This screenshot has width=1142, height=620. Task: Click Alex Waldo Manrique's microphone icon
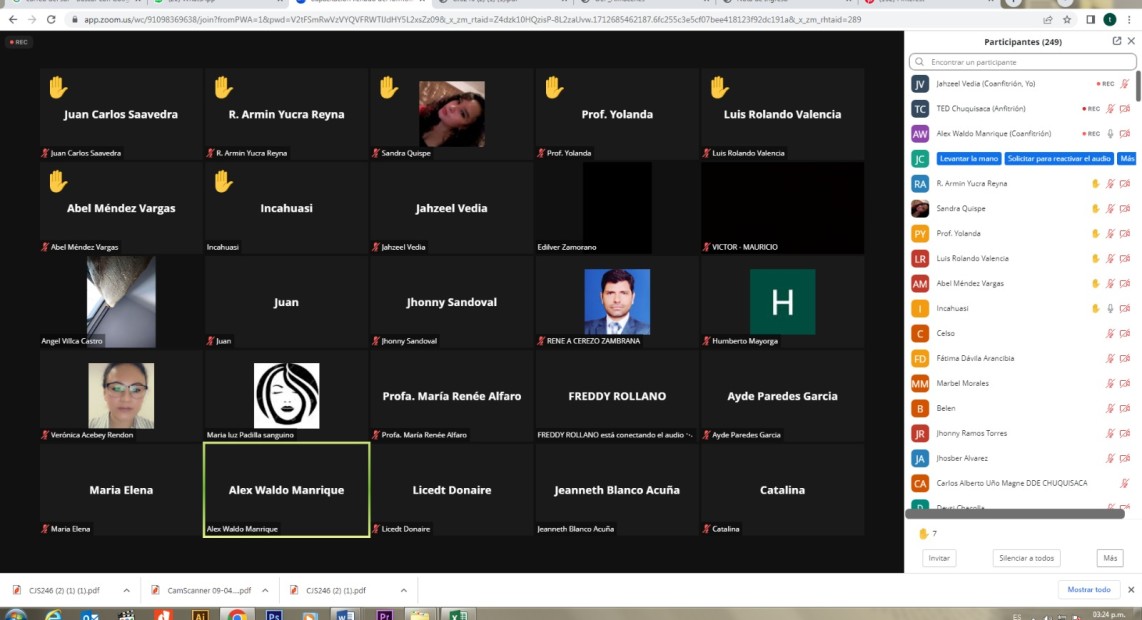pos(1110,134)
